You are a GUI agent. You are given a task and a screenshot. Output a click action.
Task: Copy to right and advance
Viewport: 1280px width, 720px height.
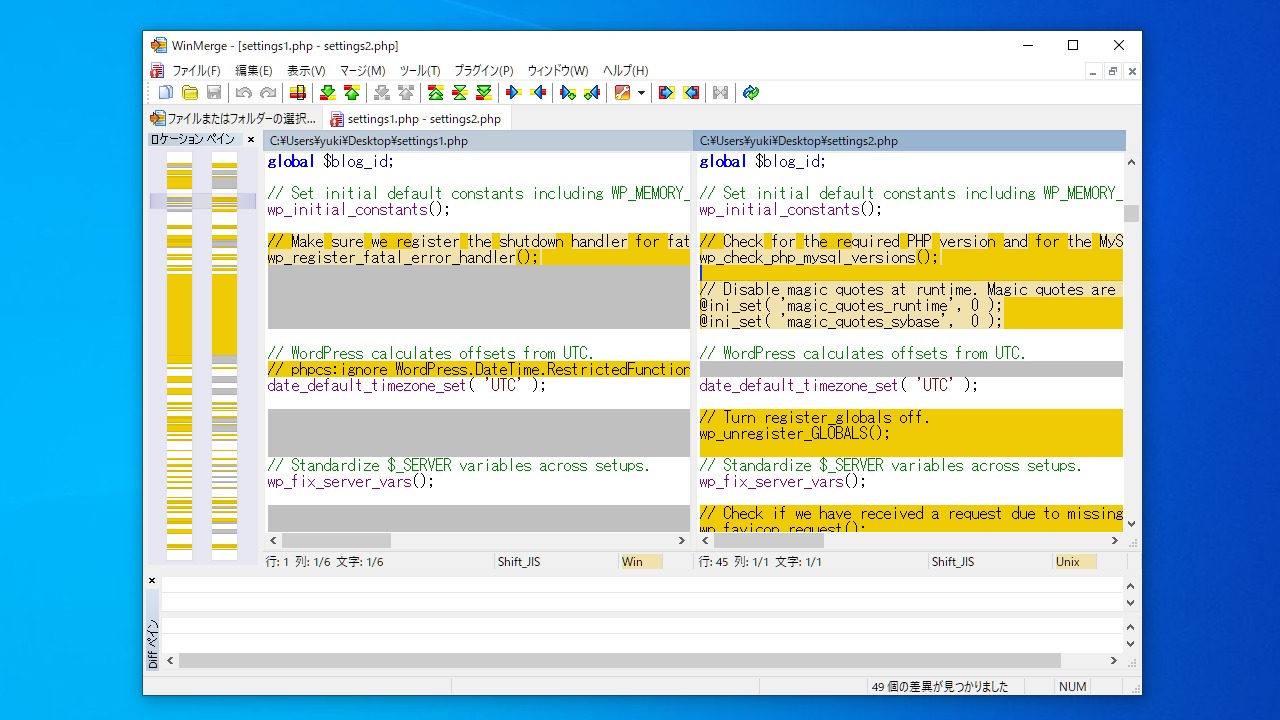568,93
